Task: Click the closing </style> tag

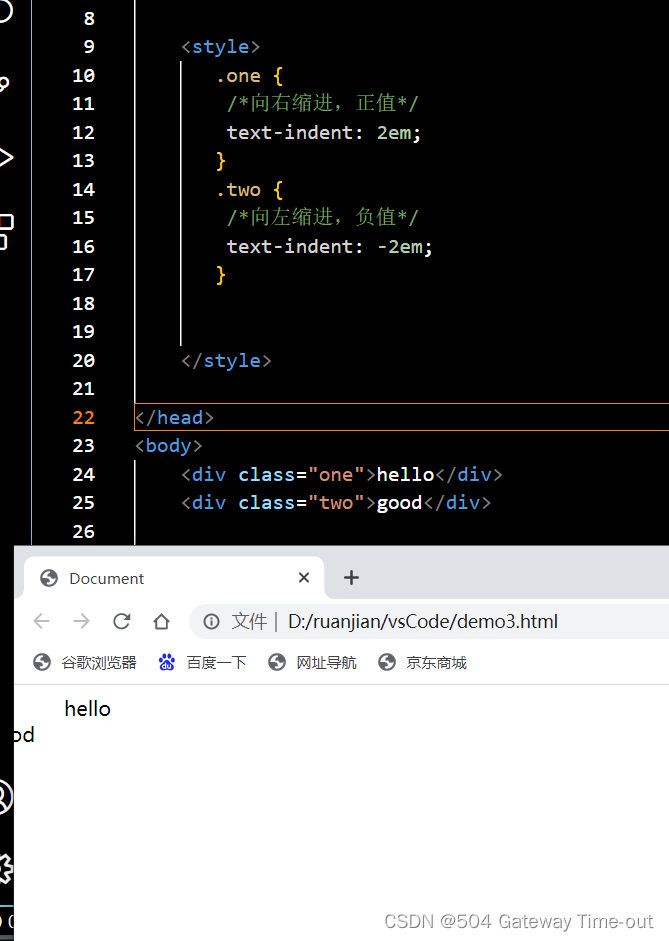Action: (x=226, y=361)
